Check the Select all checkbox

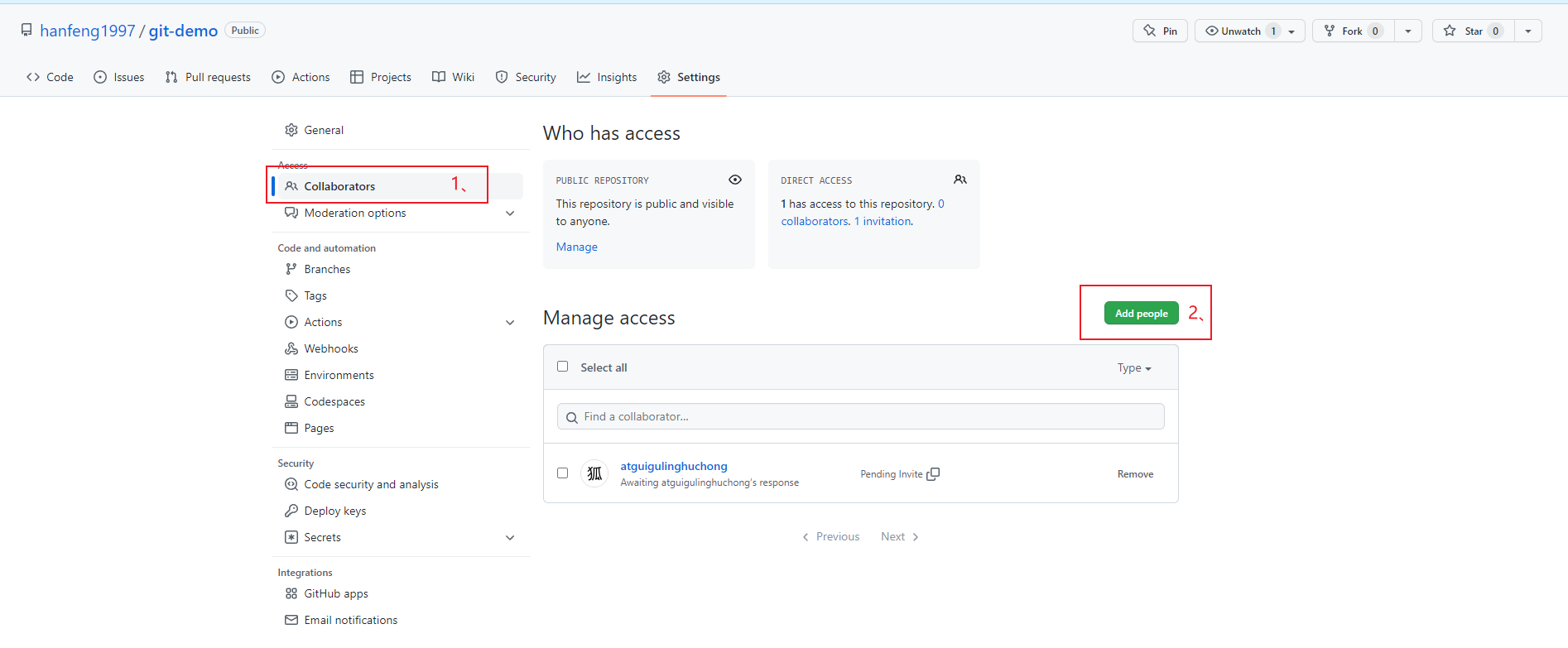(563, 367)
